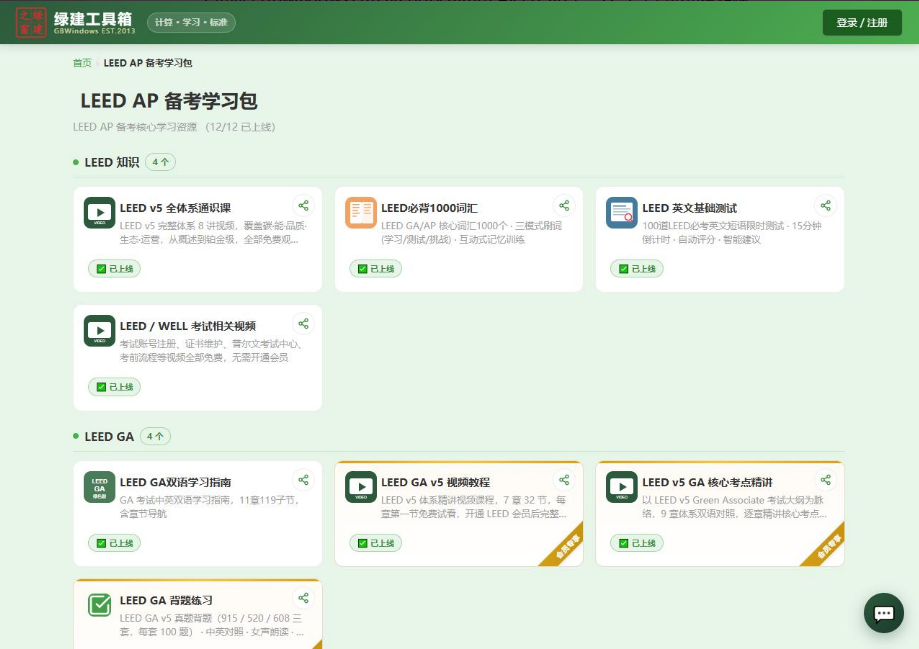Share the LEED / WELL 考试相关视频 card
The height and width of the screenshot is (649, 919).
303,324
